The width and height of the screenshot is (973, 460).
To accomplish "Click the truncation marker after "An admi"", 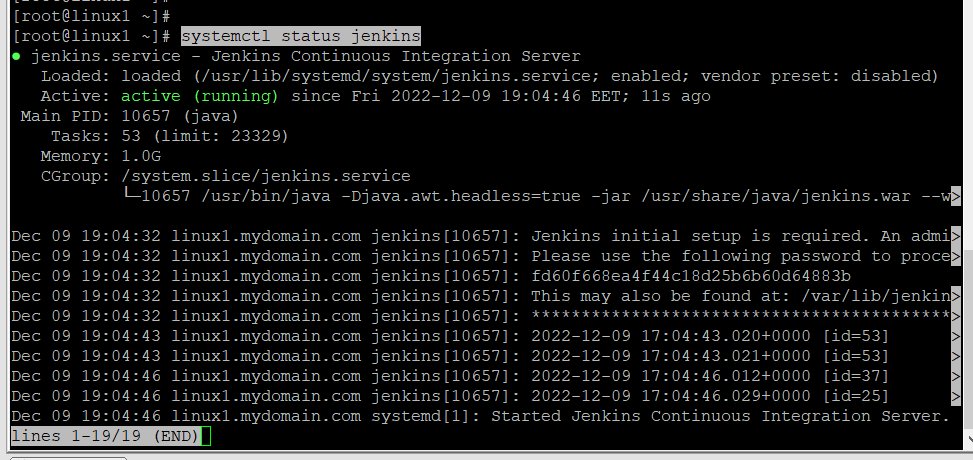I will click(956, 236).
